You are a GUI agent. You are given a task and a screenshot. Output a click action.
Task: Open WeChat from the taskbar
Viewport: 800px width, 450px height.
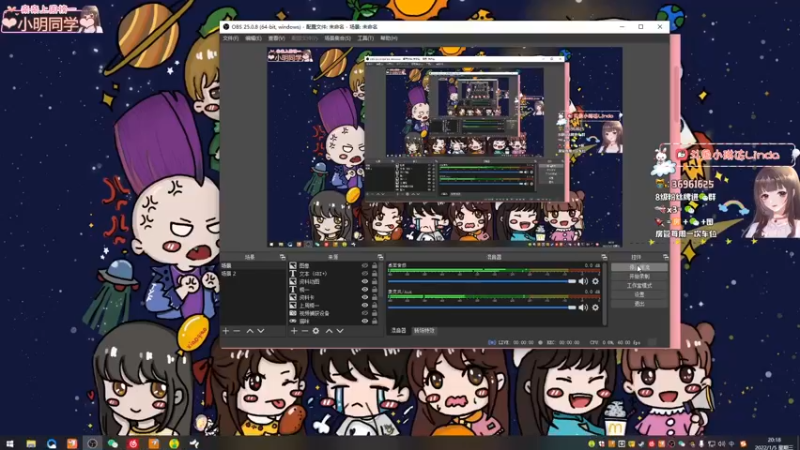click(113, 443)
